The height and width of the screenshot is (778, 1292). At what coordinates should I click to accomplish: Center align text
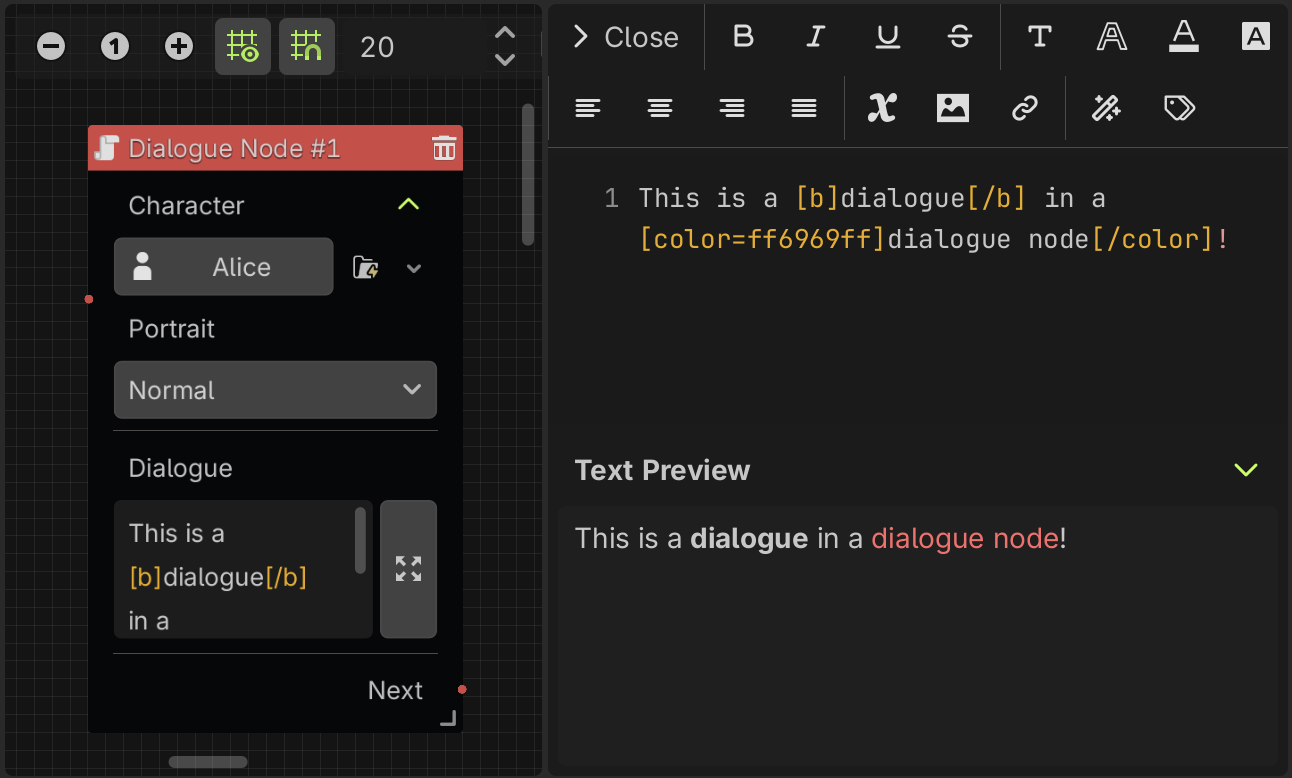pyautogui.click(x=660, y=108)
